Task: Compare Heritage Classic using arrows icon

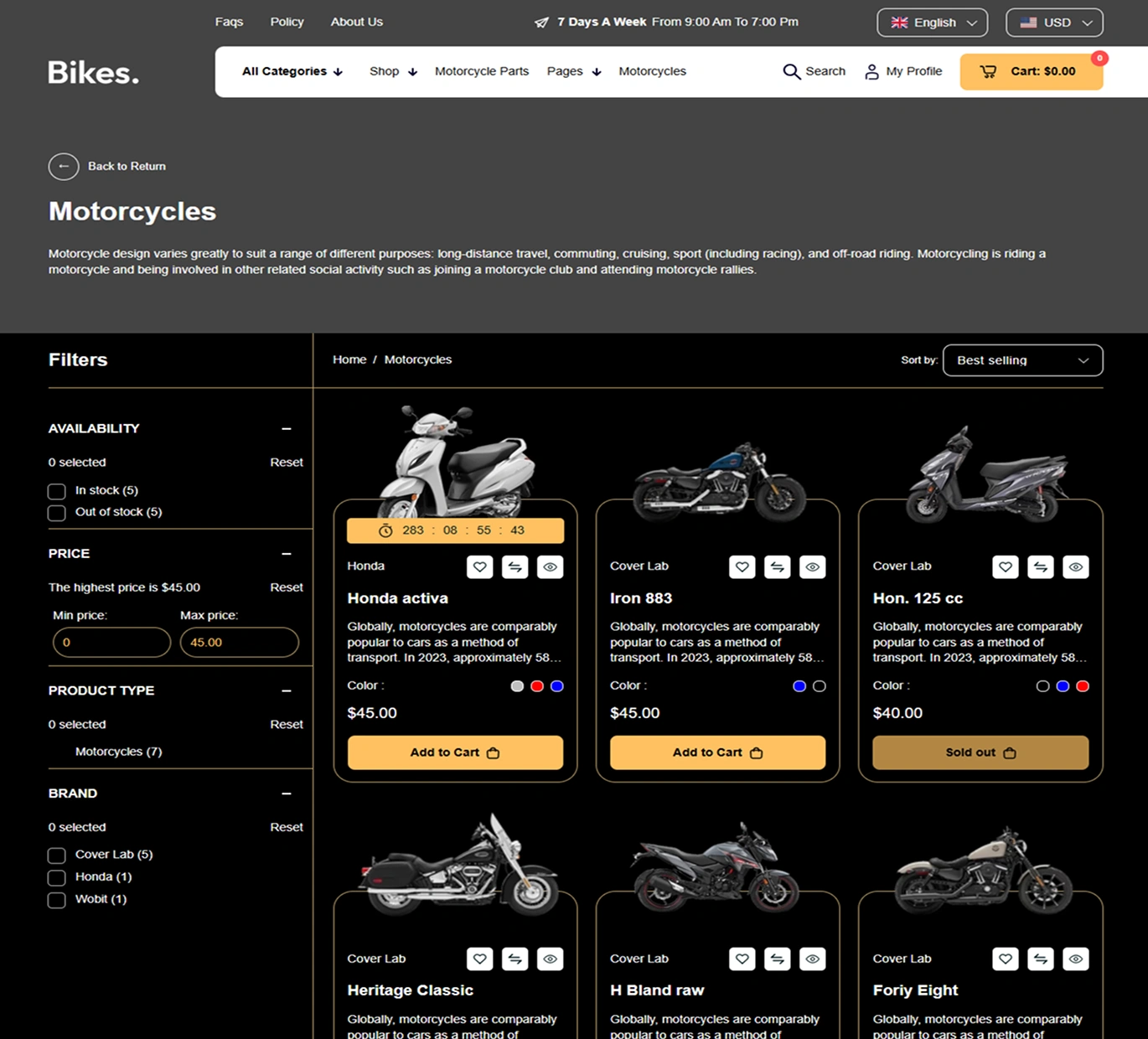Action: coord(515,959)
